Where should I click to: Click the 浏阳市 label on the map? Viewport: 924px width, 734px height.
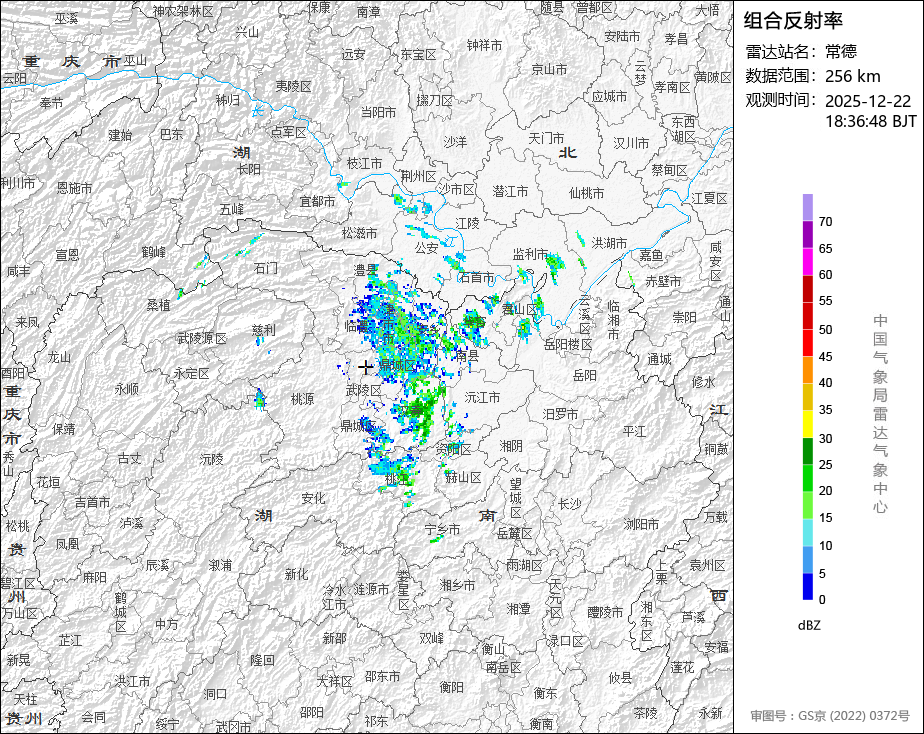[641, 524]
